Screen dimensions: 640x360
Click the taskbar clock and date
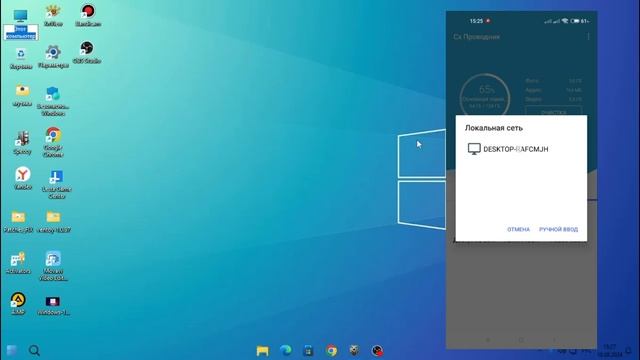point(611,350)
